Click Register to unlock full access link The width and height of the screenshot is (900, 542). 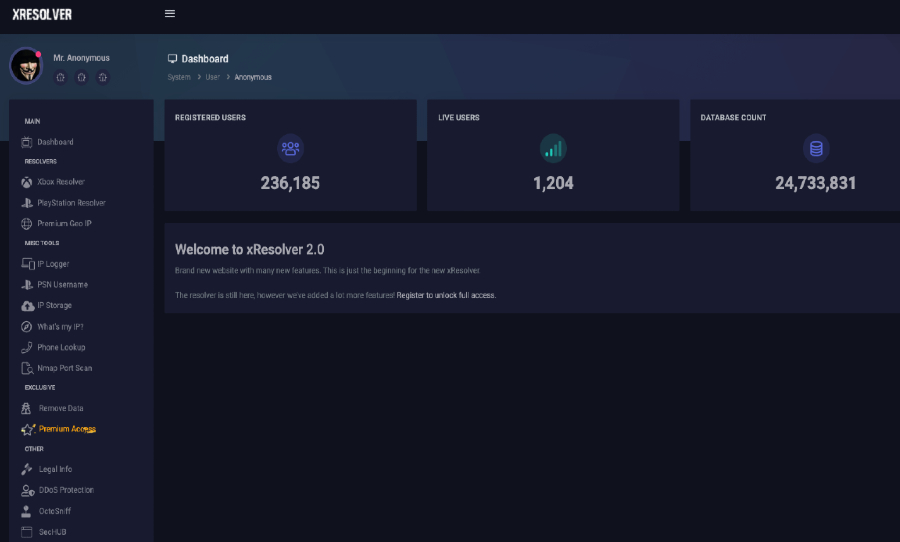pyautogui.click(x=446, y=295)
